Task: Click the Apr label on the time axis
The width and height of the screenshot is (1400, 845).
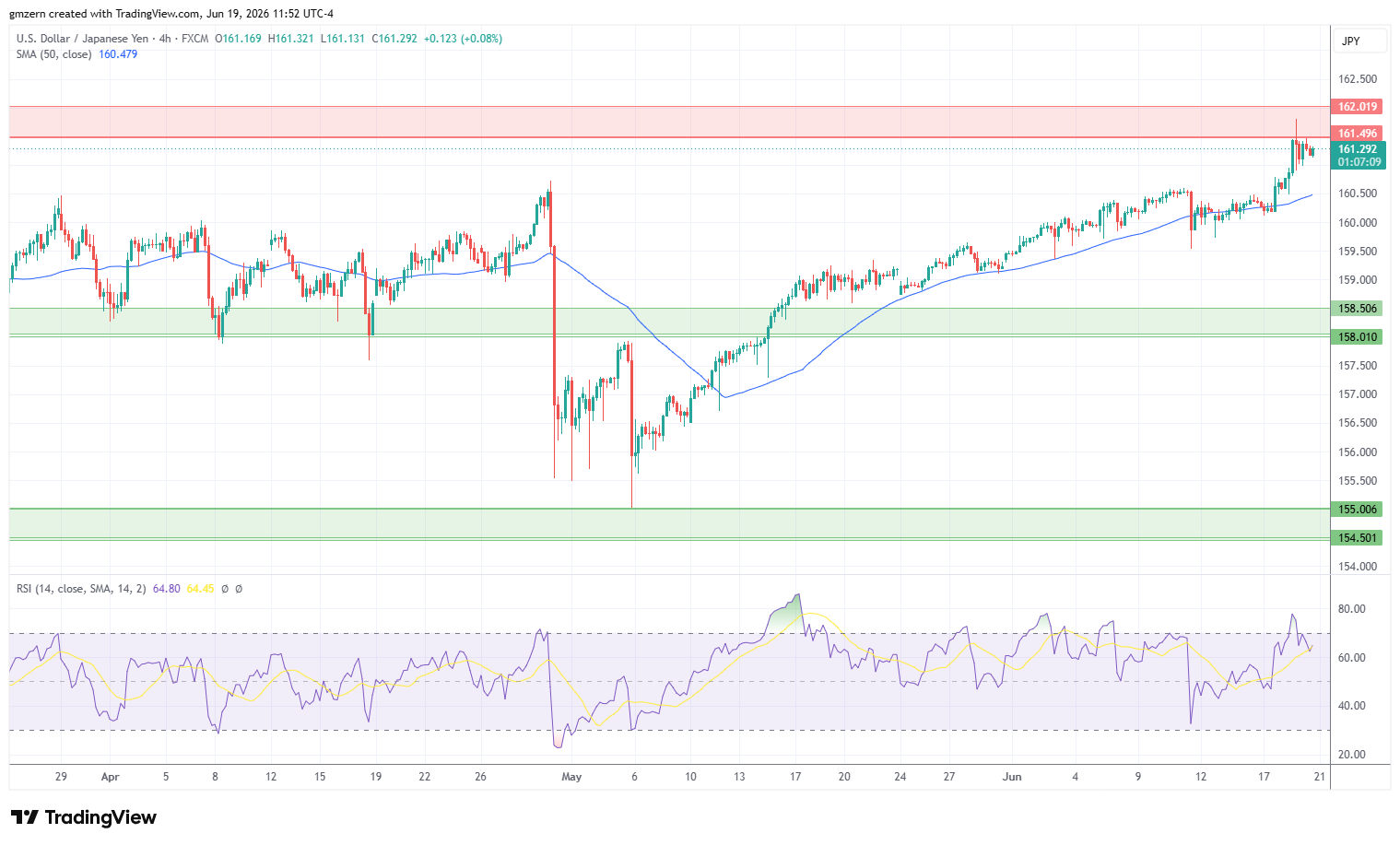Action: [x=111, y=777]
